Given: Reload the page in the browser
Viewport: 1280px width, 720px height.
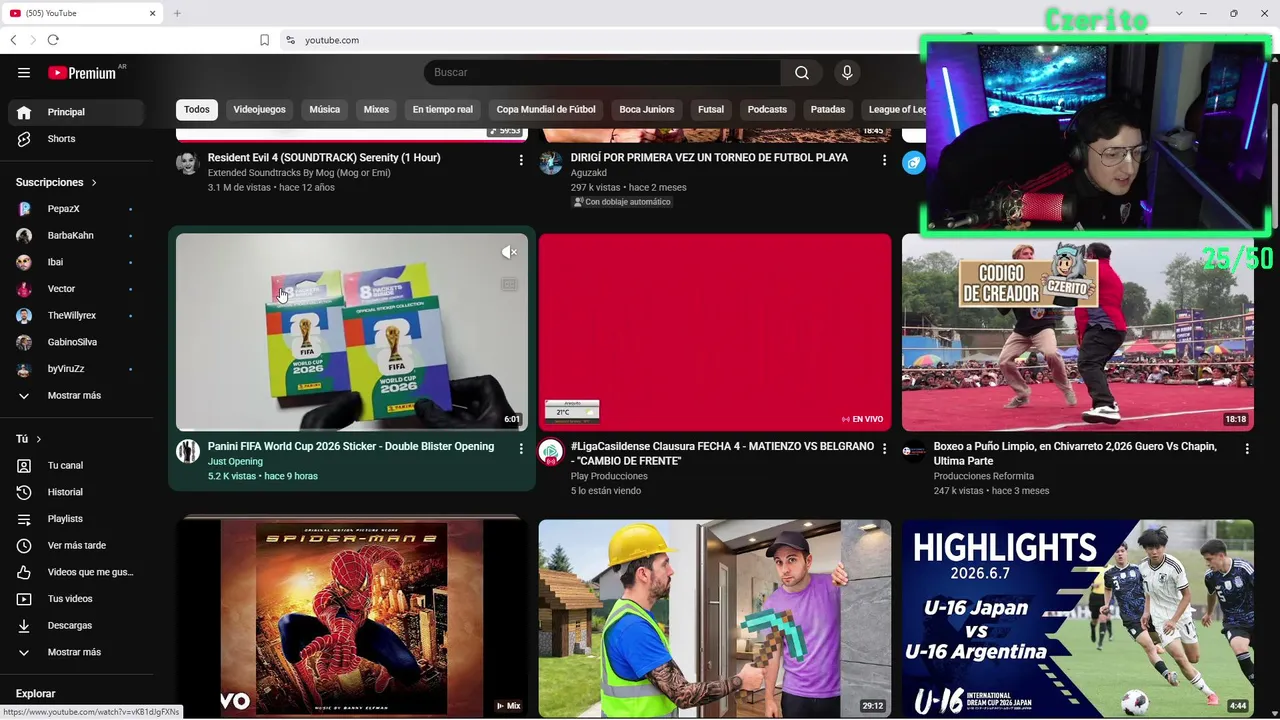Looking at the screenshot, I should point(53,40).
